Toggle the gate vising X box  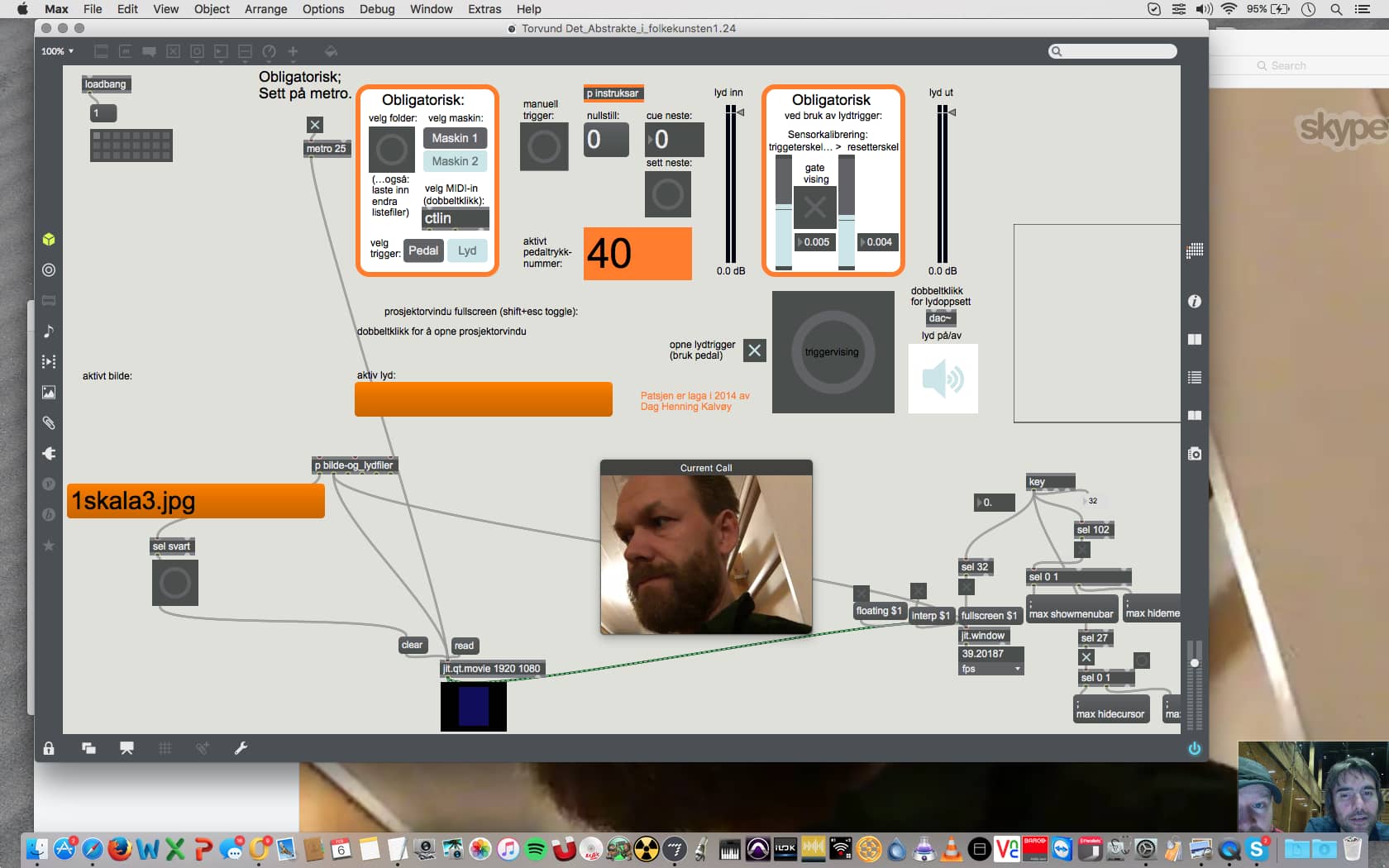pos(814,207)
